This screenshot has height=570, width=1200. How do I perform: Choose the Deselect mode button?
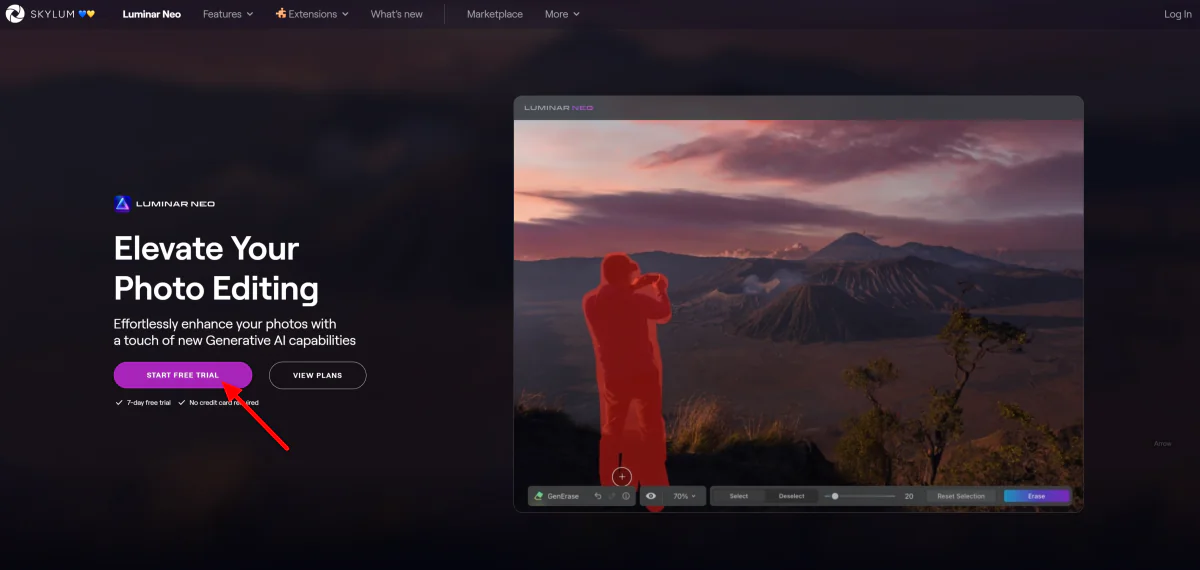point(792,496)
